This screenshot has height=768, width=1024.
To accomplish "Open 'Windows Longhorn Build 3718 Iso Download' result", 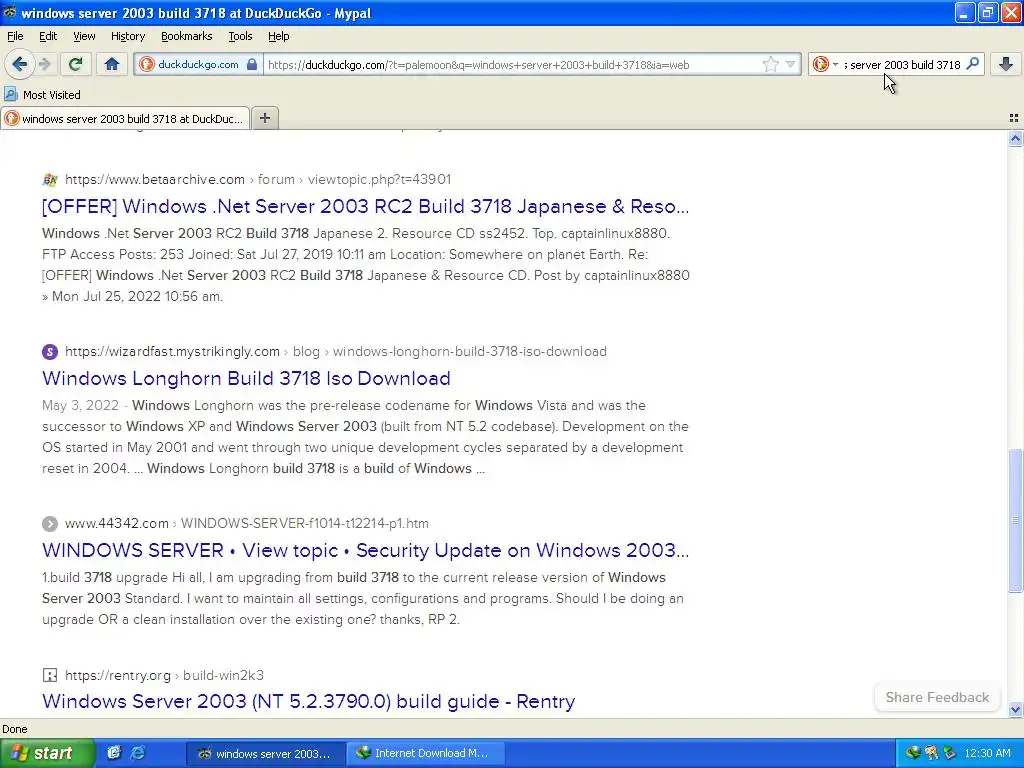I will pyautogui.click(x=246, y=378).
